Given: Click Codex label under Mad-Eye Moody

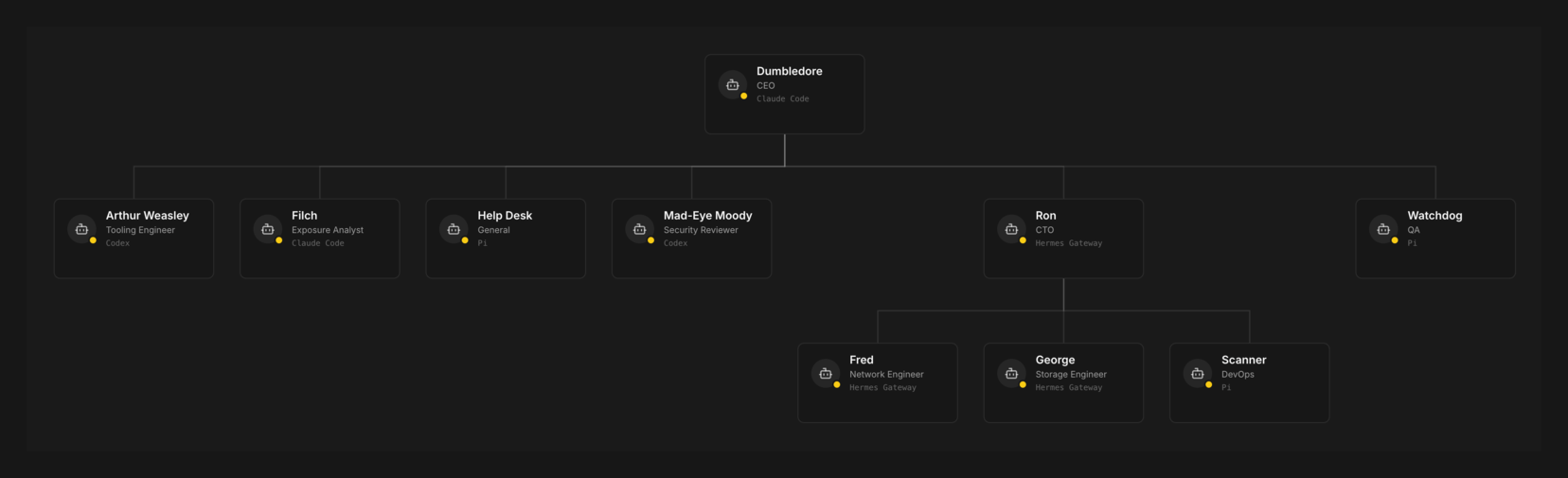Looking at the screenshot, I should (676, 243).
